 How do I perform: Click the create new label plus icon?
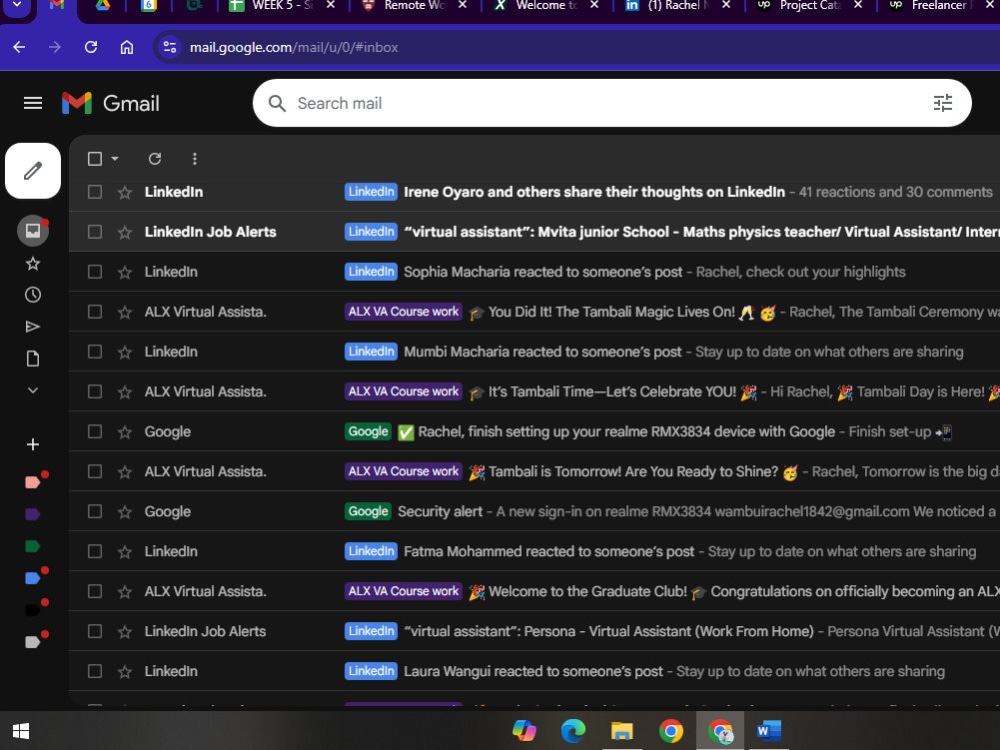[x=33, y=445]
